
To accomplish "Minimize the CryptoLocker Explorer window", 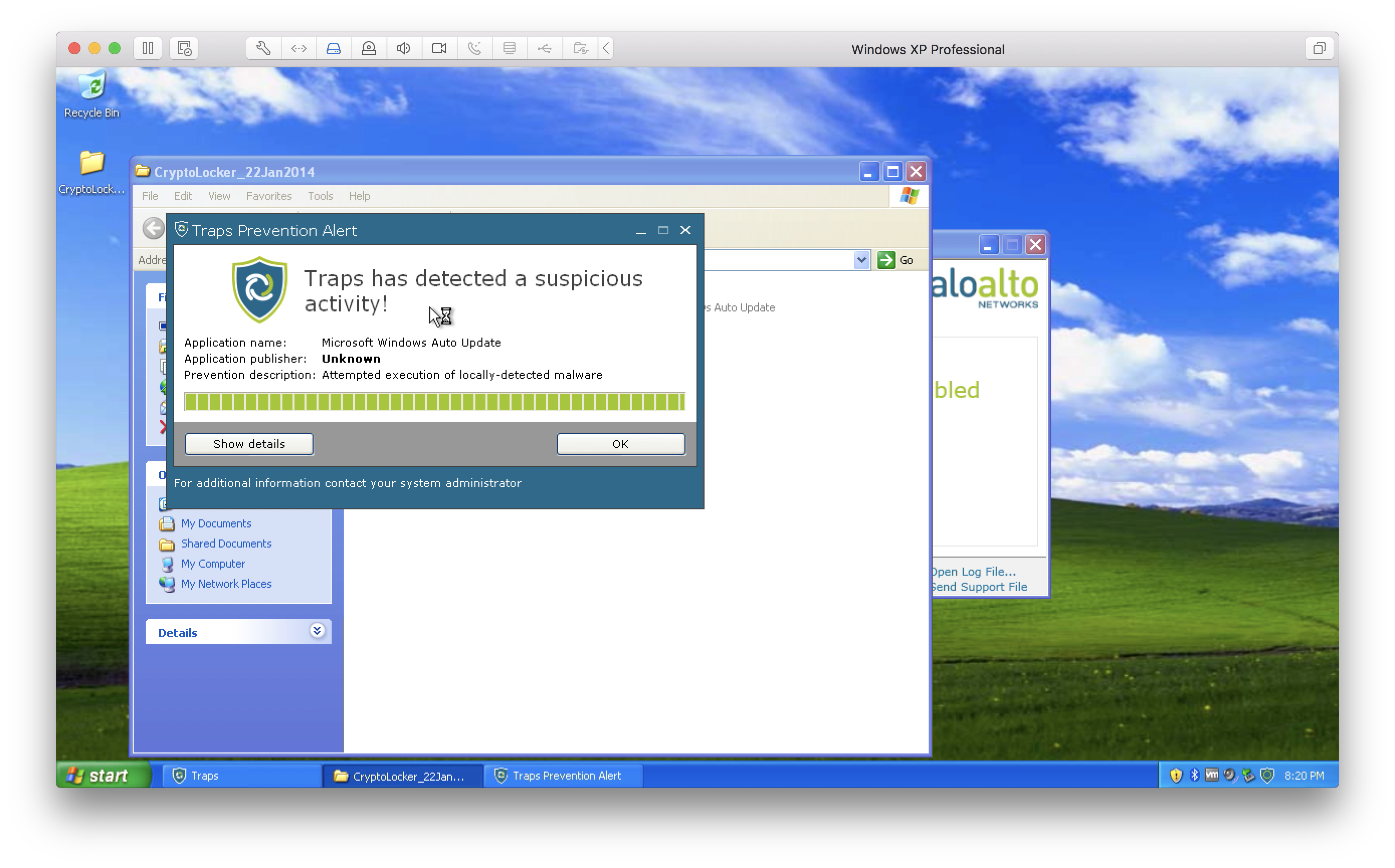I will coord(869,172).
